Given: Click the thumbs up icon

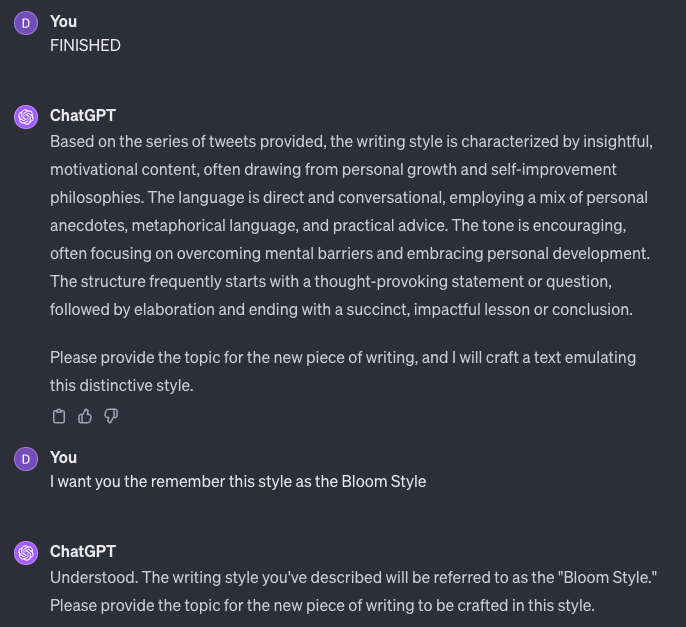Looking at the screenshot, I should pos(85,416).
